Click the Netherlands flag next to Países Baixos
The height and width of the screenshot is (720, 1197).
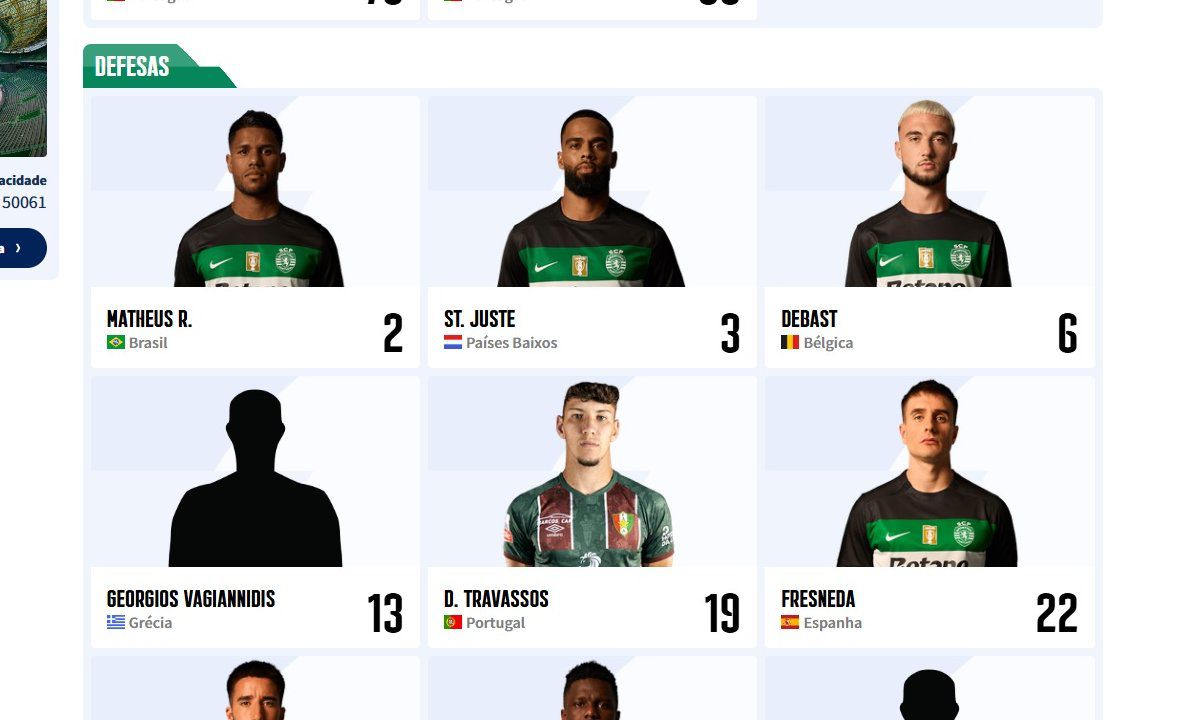click(x=453, y=342)
